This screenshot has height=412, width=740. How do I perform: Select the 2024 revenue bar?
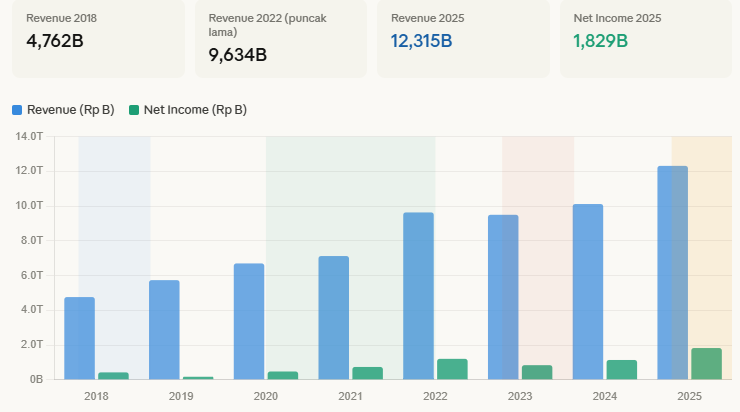(588, 292)
